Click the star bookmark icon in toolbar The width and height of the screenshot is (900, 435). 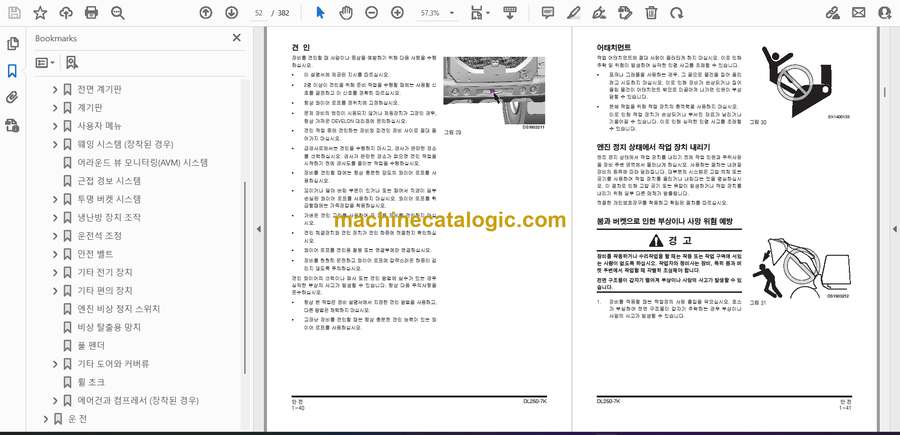pos(40,13)
